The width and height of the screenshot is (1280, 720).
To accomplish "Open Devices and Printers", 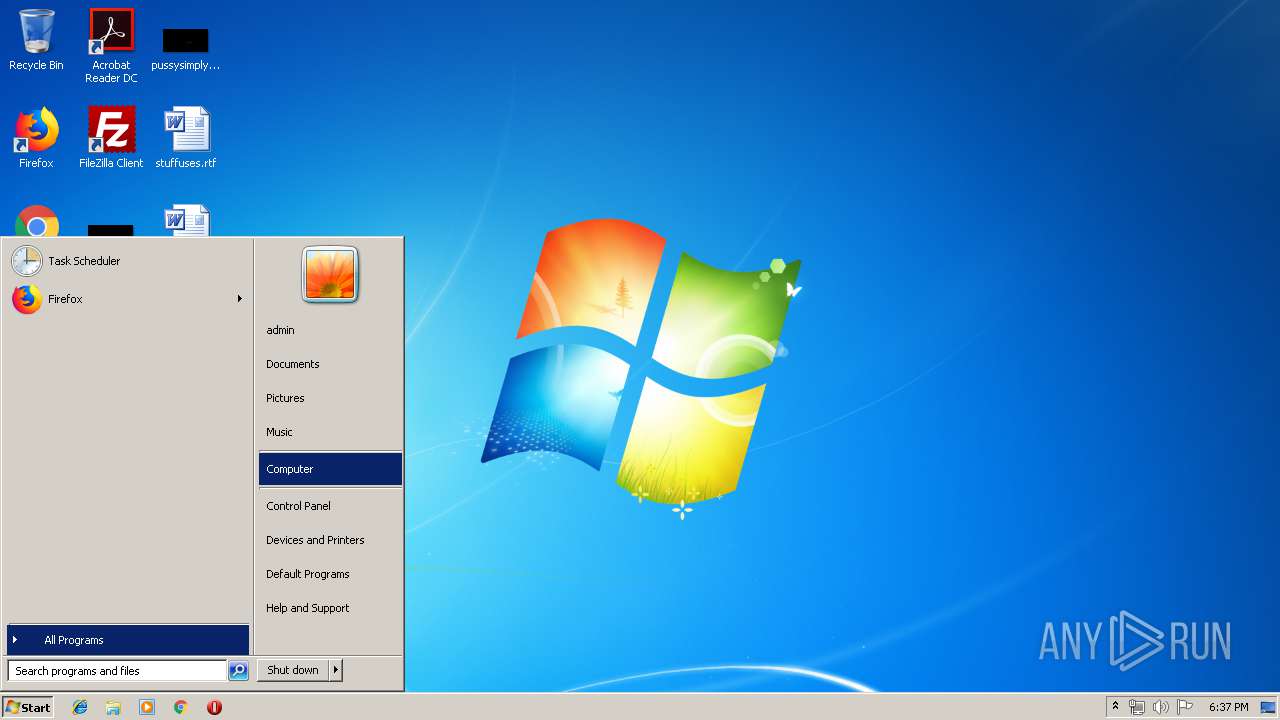I will 330,540.
